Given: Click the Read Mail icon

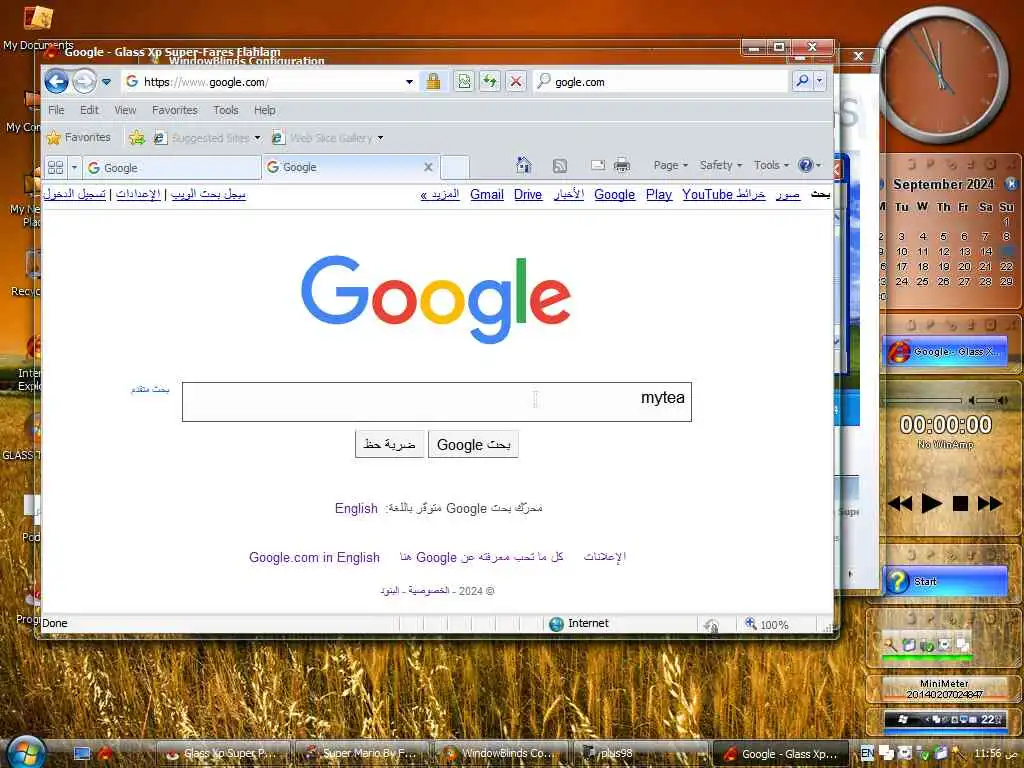Looking at the screenshot, I should tap(598, 165).
